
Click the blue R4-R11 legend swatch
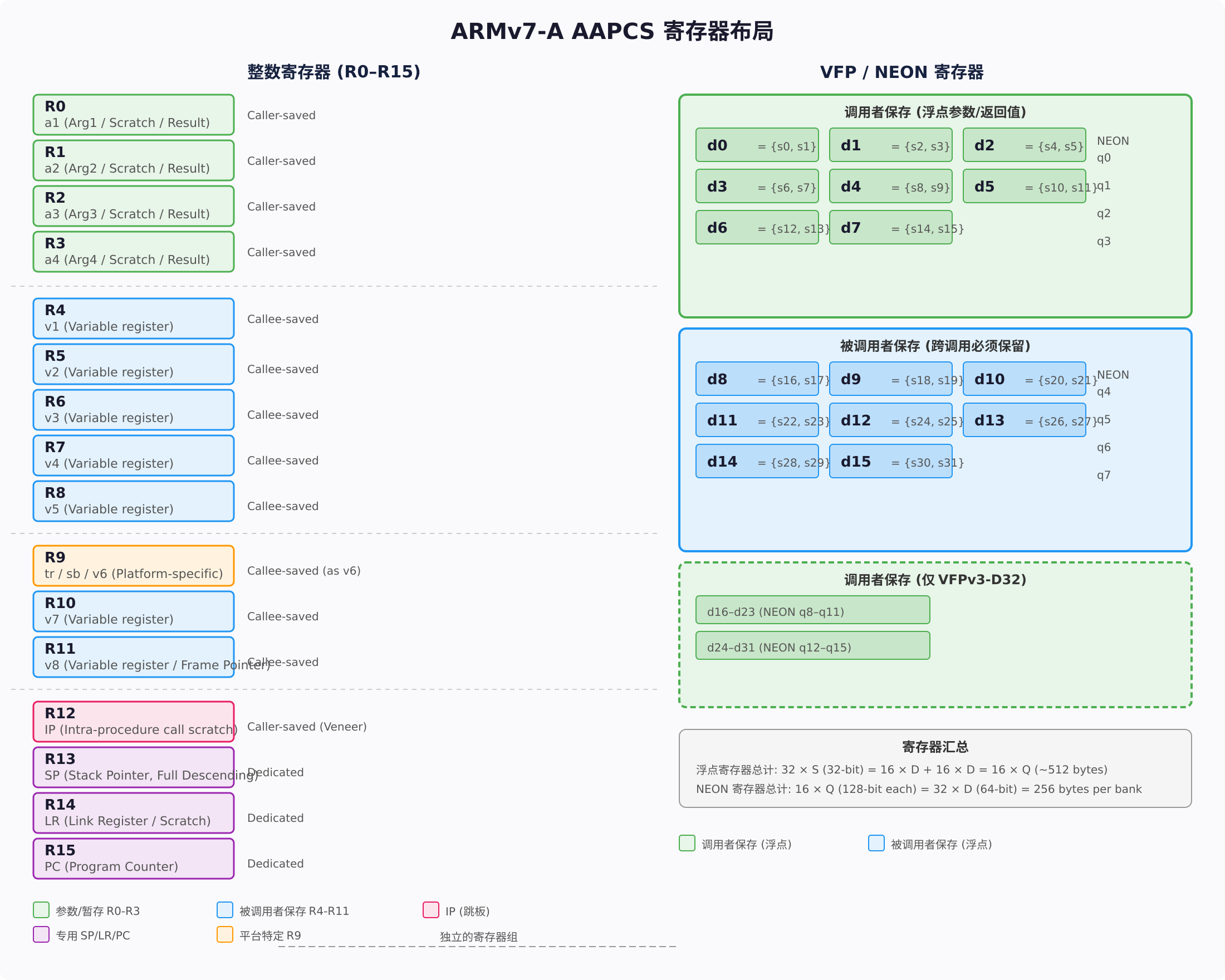225,909
